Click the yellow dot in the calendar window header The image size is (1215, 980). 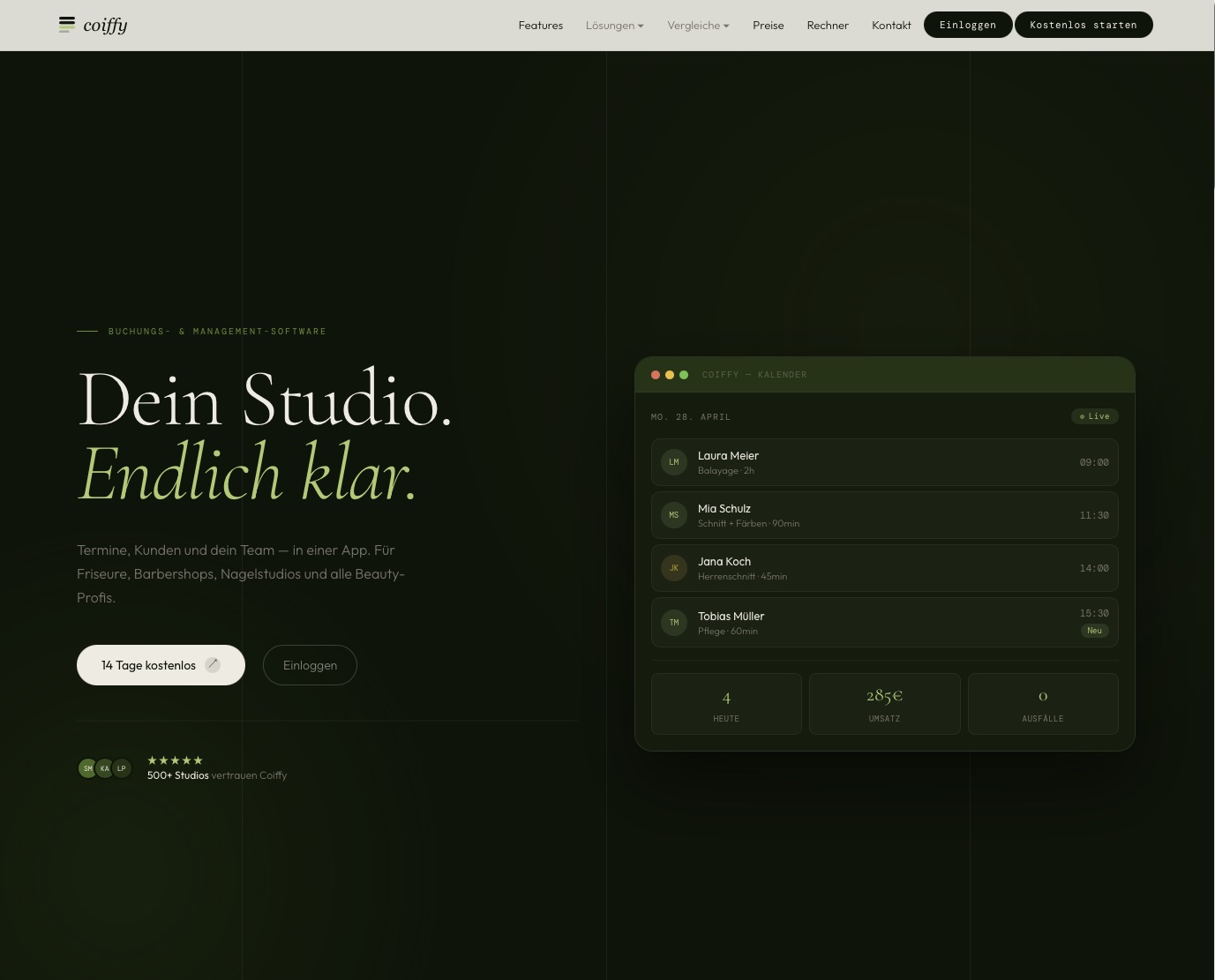pos(670,375)
